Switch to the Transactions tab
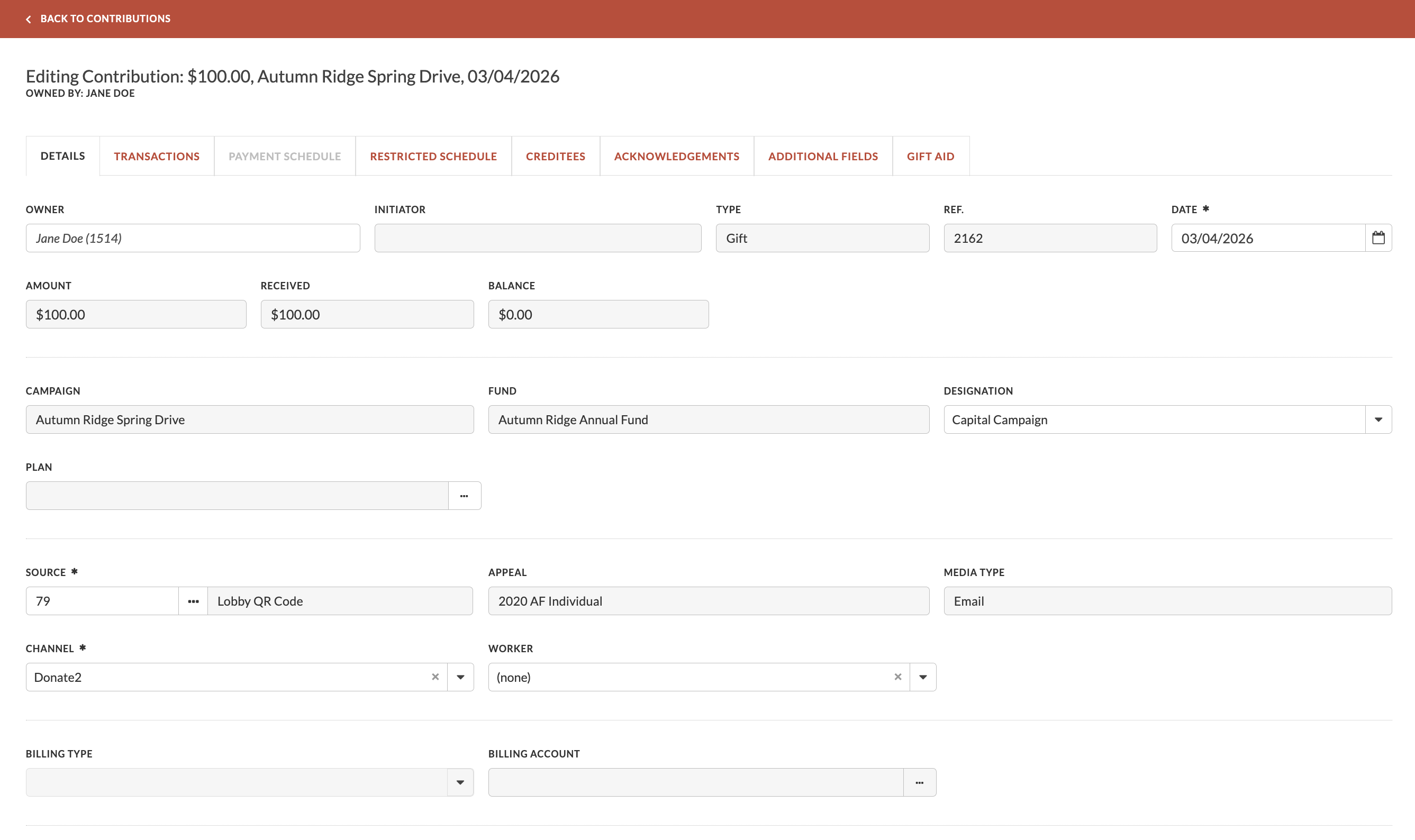The image size is (1415, 840). 157,156
